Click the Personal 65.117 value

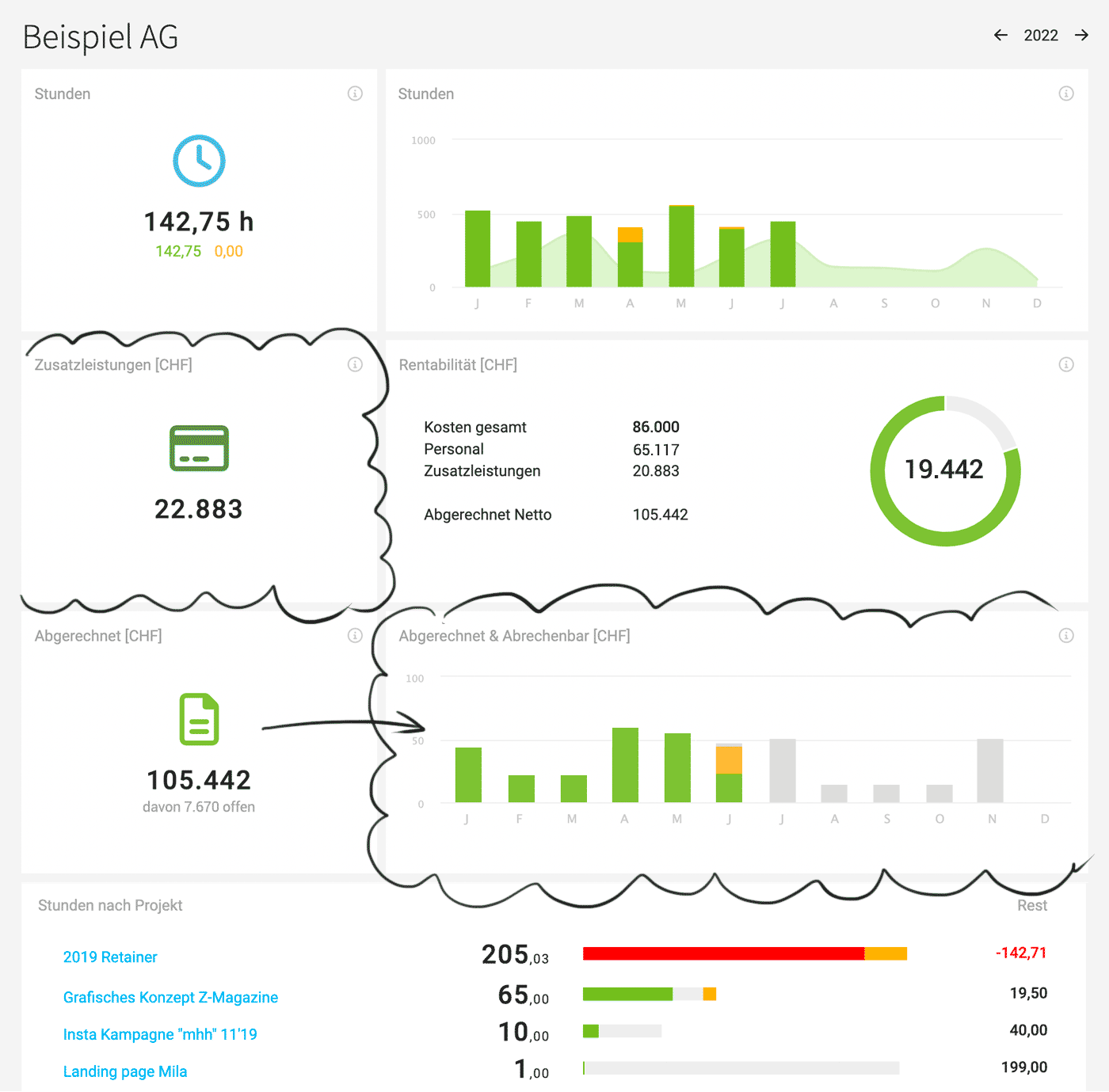(656, 450)
